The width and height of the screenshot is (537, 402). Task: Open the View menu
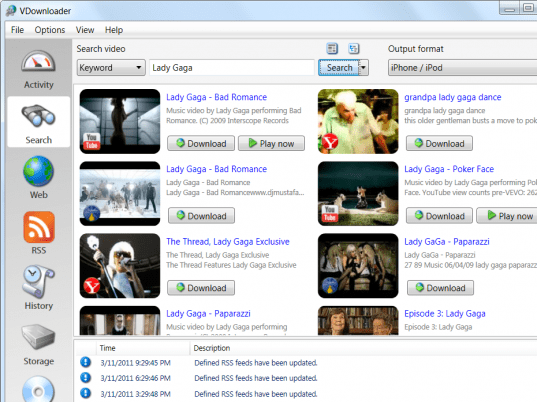click(85, 30)
